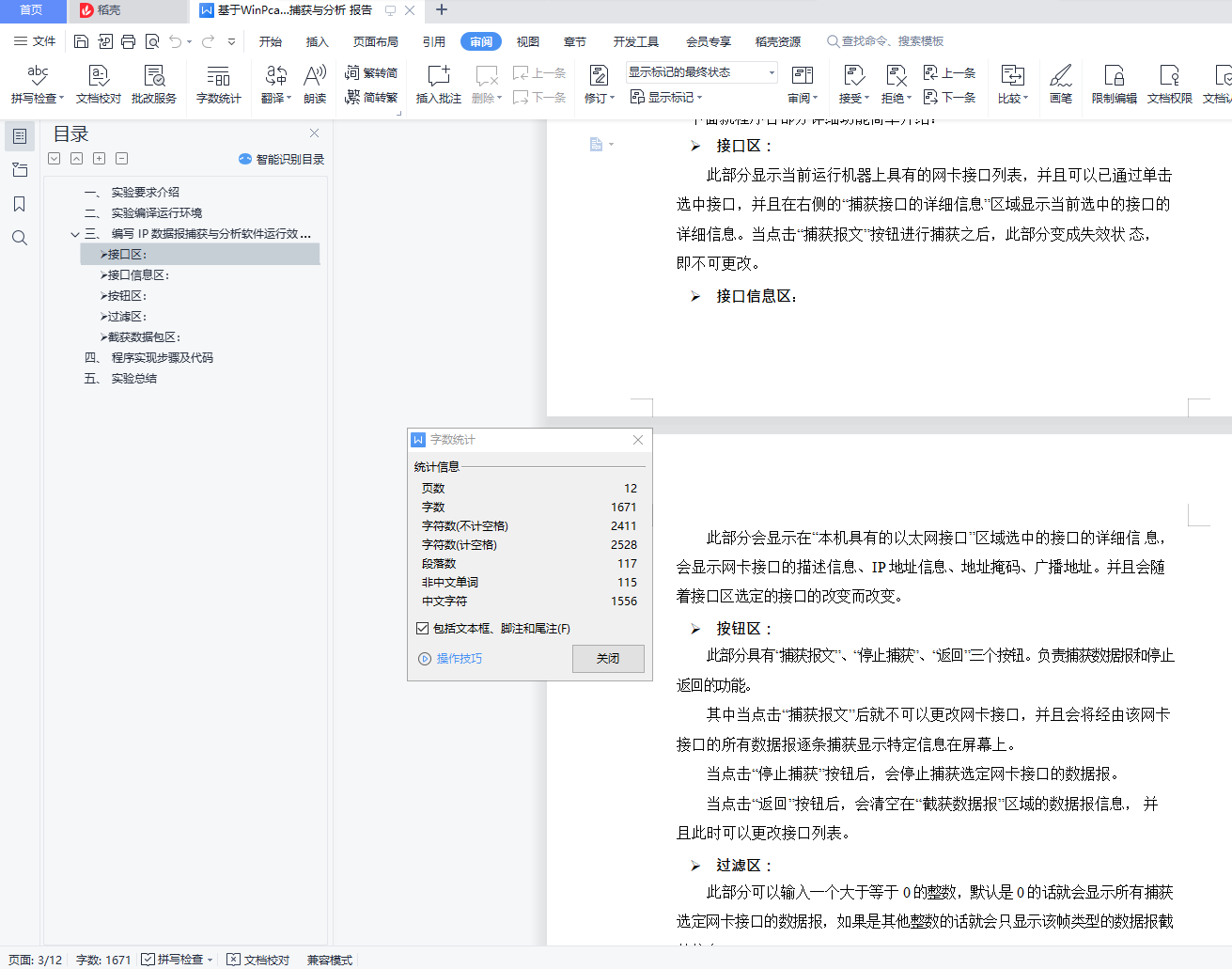Click the save icon in quick access toolbar

click(x=81, y=41)
